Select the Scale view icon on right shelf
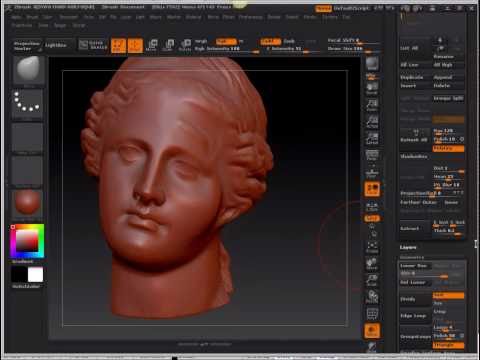The image size is (480, 360). tap(372, 280)
